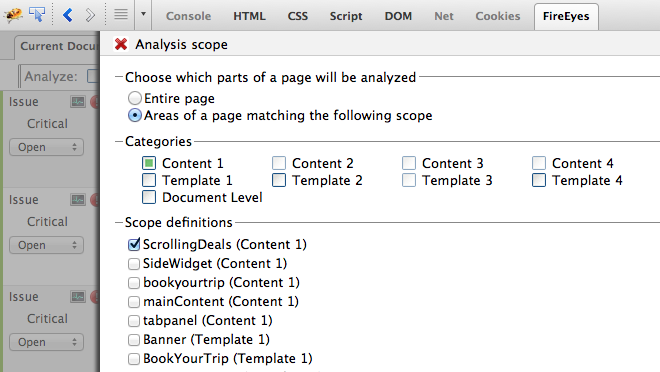Viewport: 660px width, 372px height.
Task: Open the Script tab
Action: coord(346,16)
